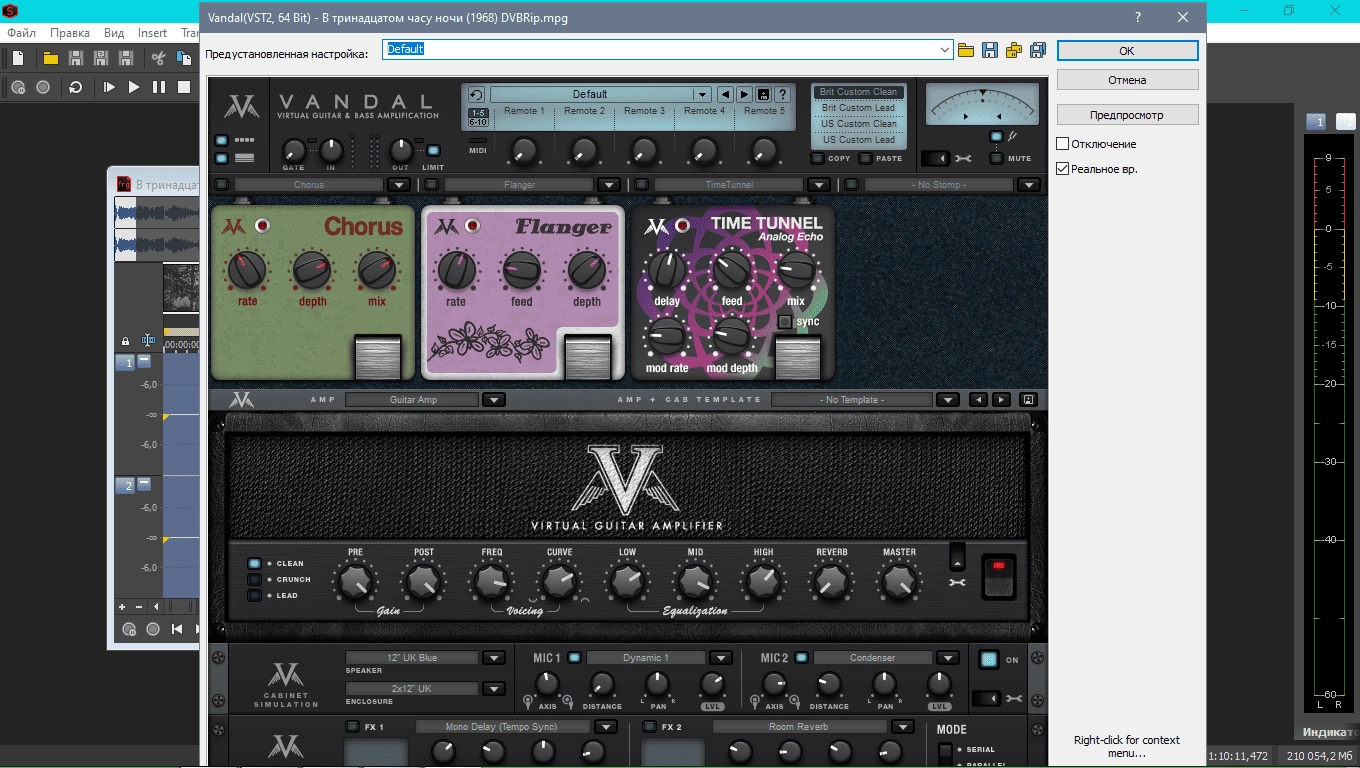Click the rewind to start icon under track list
1360x768 pixels.
pyautogui.click(x=177, y=629)
